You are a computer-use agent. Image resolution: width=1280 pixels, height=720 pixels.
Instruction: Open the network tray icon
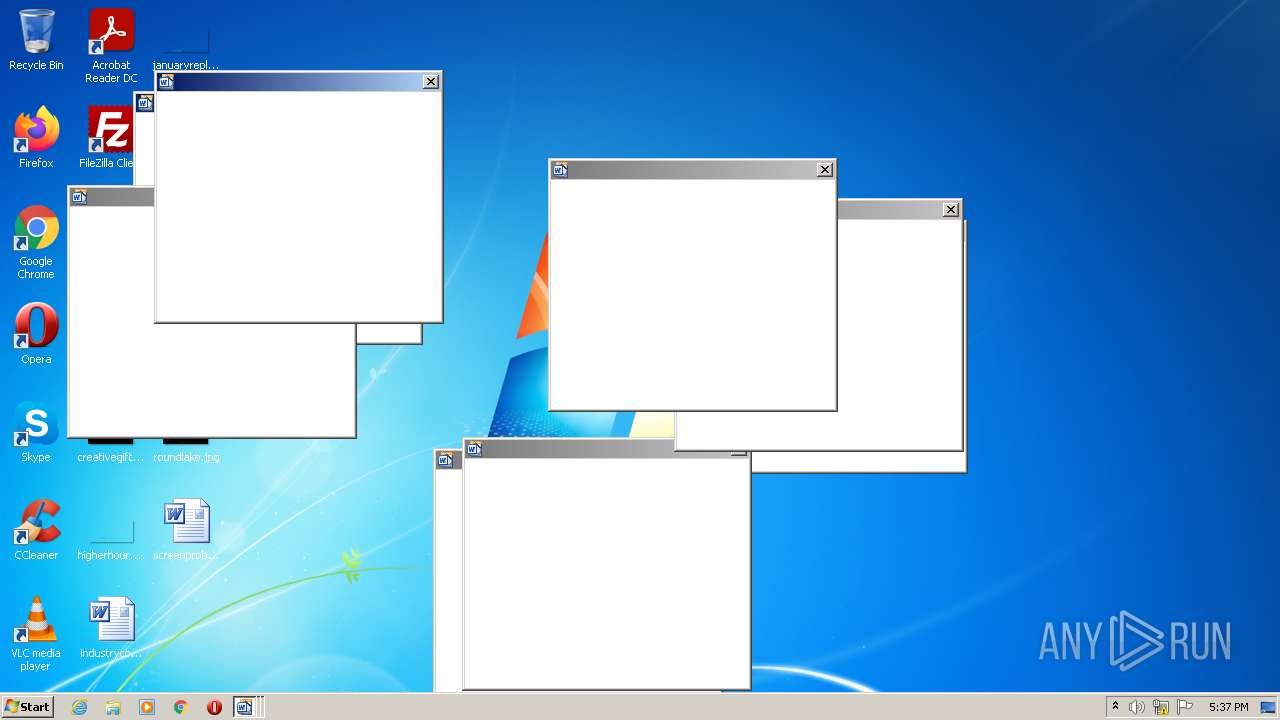[1161, 707]
